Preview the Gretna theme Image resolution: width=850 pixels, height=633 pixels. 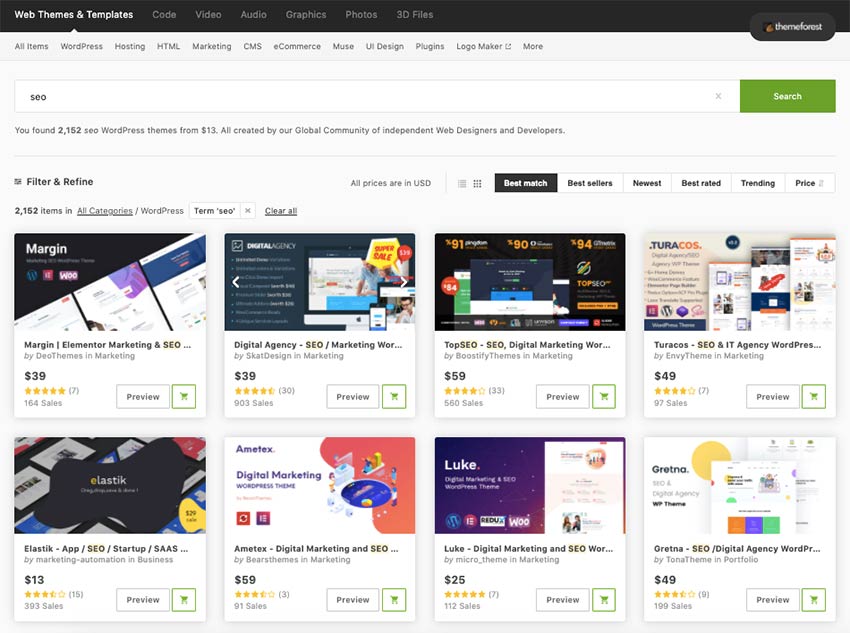coord(773,600)
